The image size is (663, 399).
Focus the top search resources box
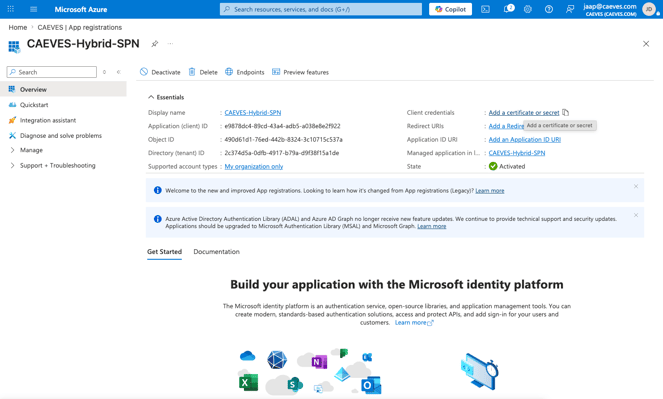point(321,9)
